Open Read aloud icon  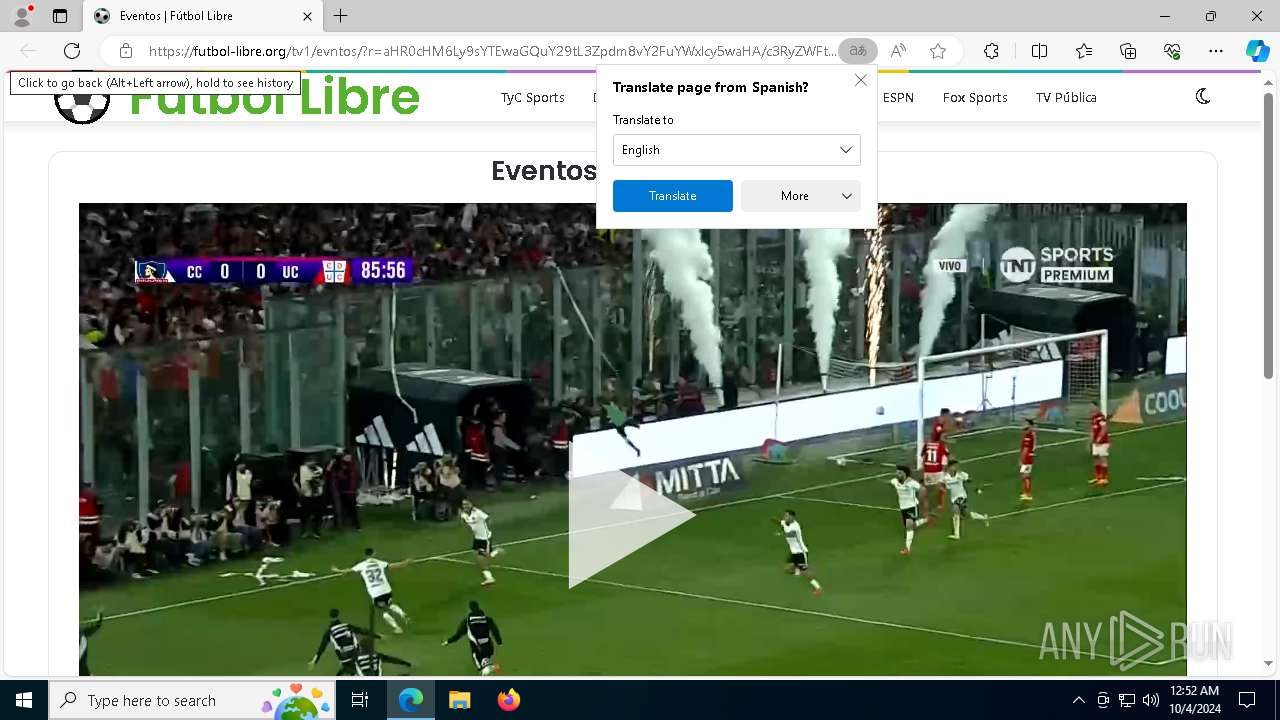[x=898, y=51]
